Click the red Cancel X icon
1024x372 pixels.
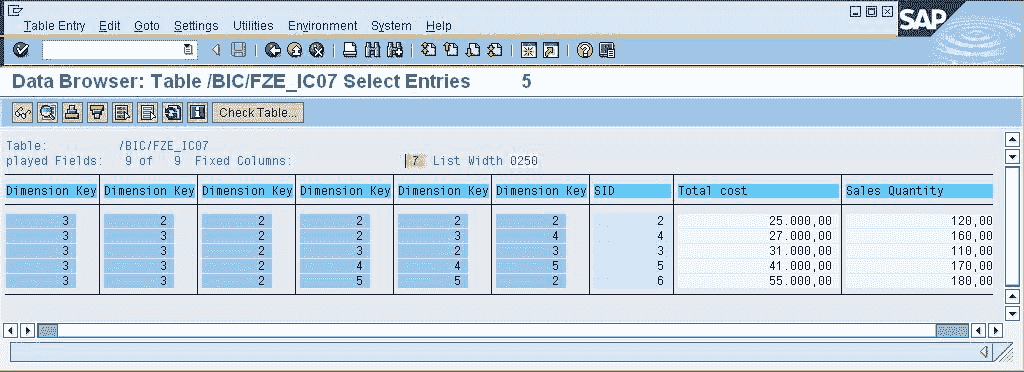317,50
